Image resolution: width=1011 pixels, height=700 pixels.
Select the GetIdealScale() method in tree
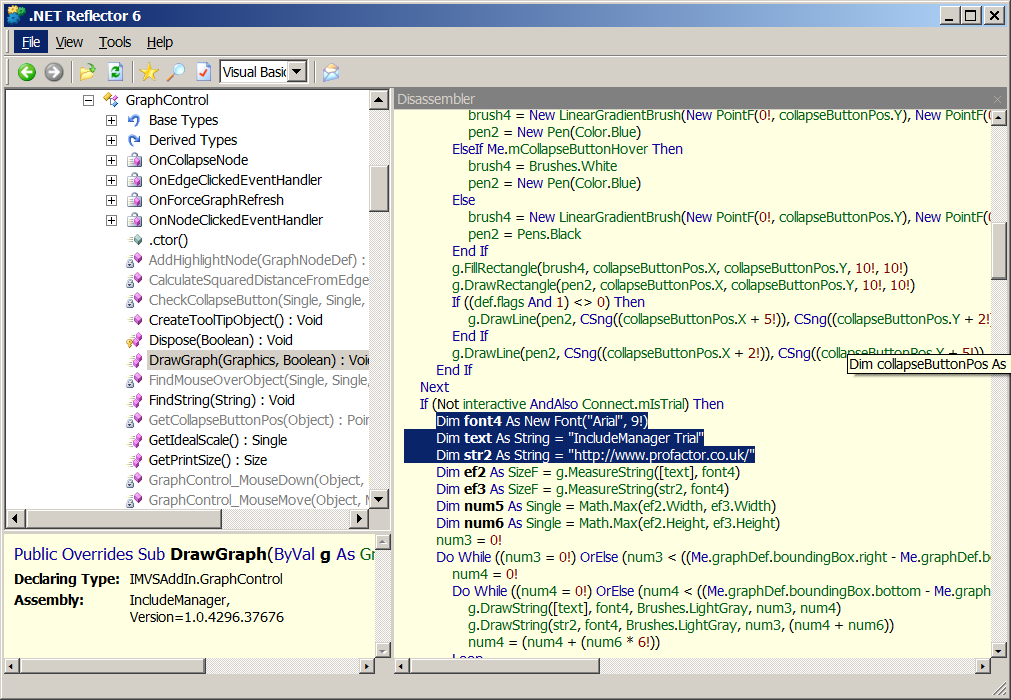(217, 440)
